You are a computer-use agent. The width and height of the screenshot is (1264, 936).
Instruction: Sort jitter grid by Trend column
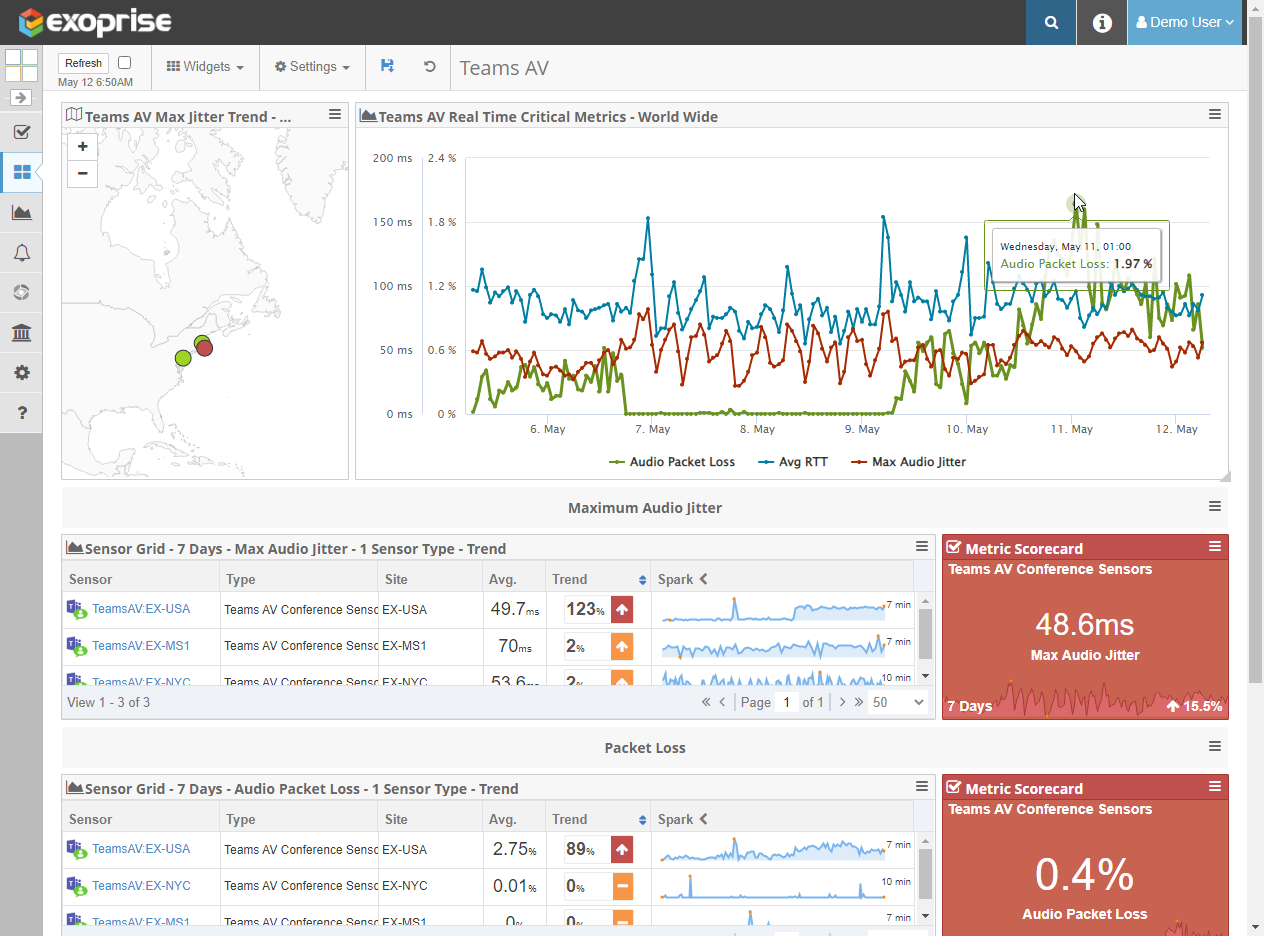pos(598,579)
